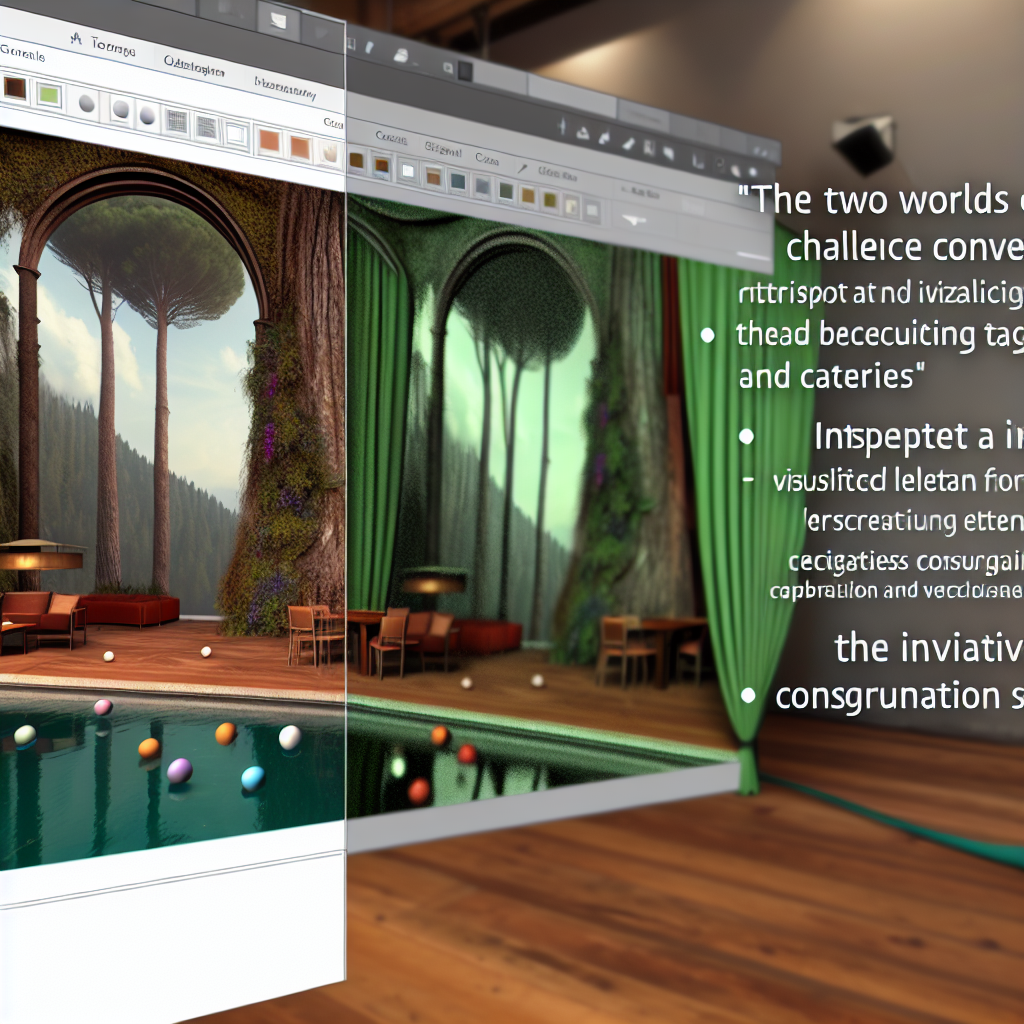
Task: Select the purple ball in the left pool
Action: pos(179,770)
